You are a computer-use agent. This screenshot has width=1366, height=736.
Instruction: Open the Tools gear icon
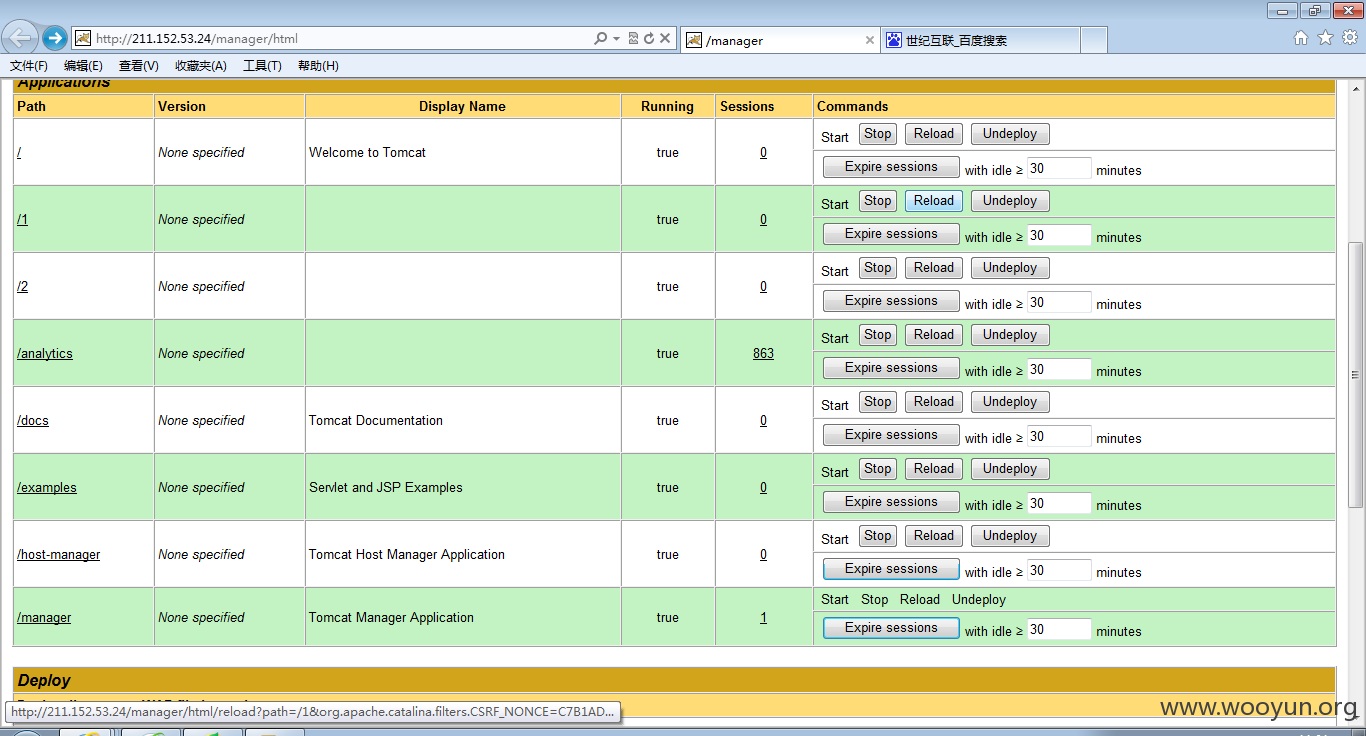tap(1349, 38)
